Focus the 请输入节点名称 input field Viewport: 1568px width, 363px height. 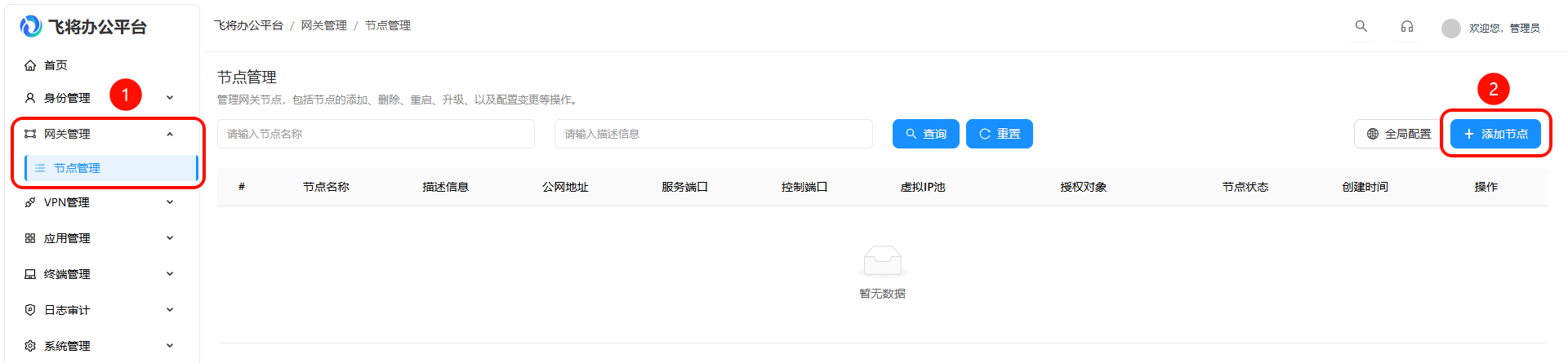point(376,134)
